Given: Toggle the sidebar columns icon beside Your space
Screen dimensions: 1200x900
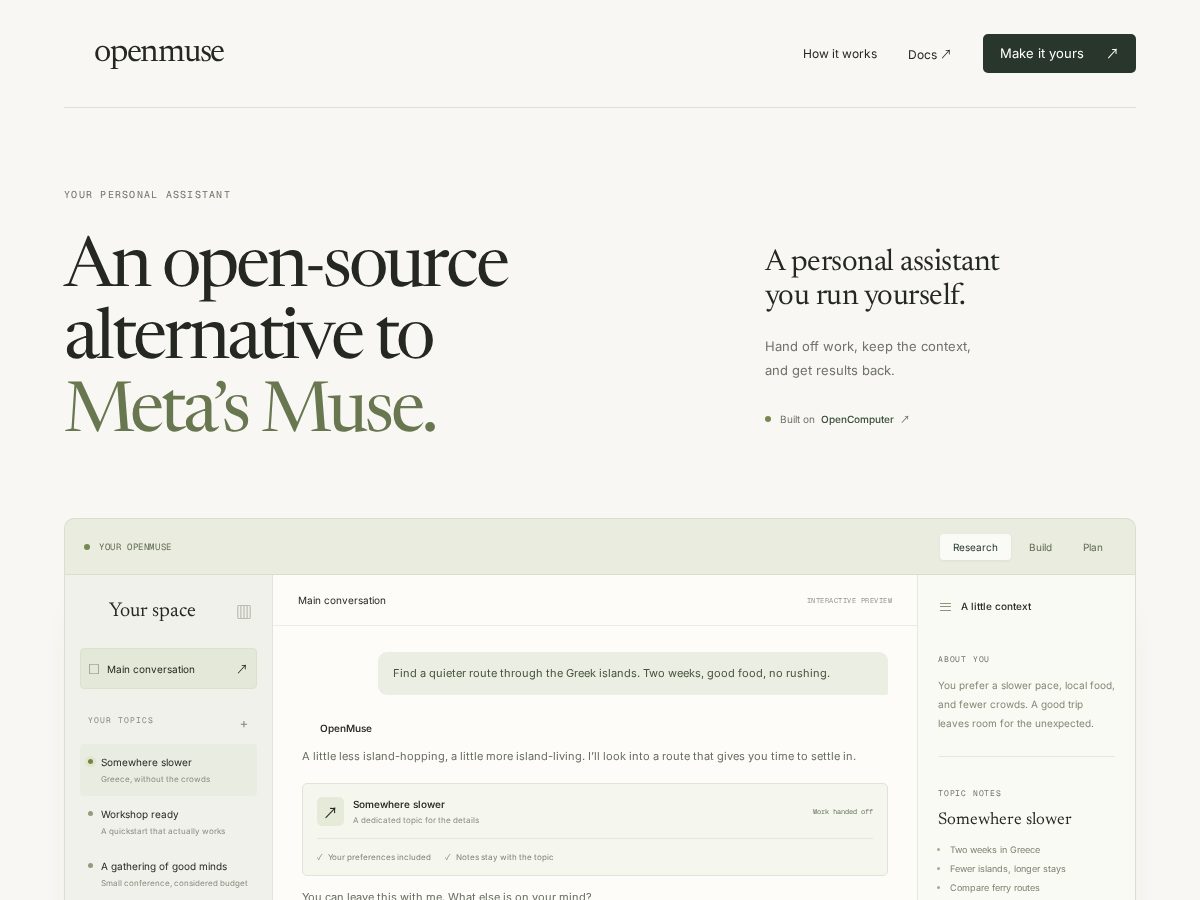Looking at the screenshot, I should tap(244, 612).
